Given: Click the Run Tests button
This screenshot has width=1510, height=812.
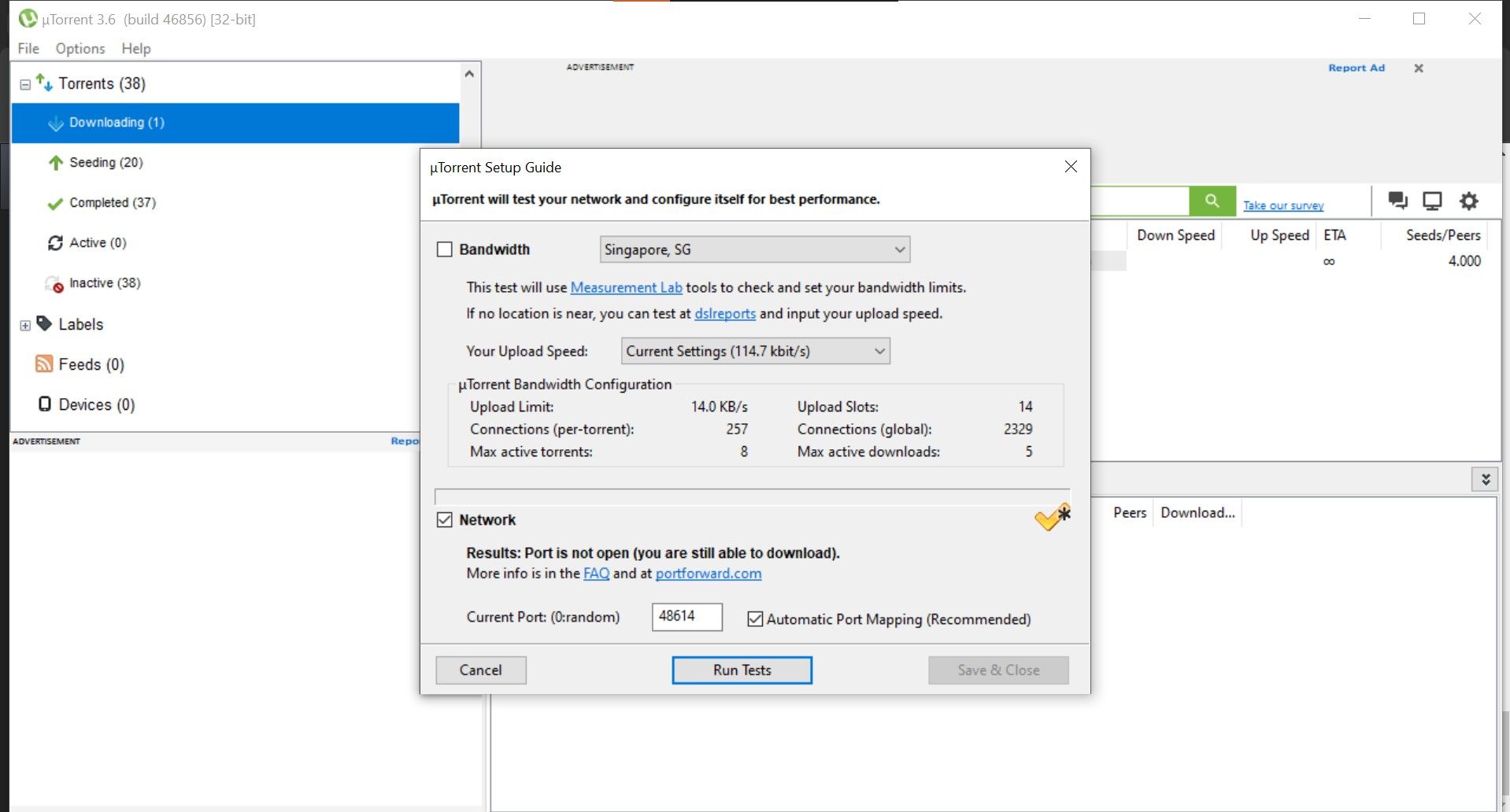Looking at the screenshot, I should [x=741, y=670].
